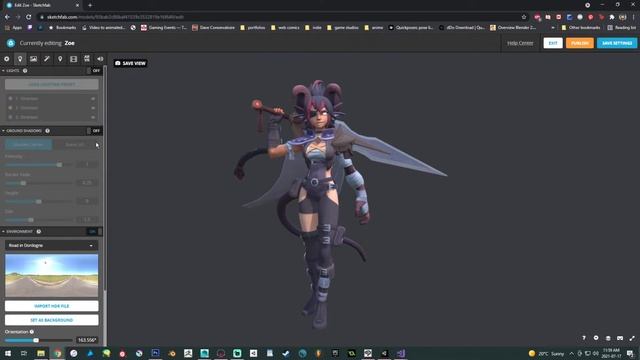Open the model inspector layers icon
Viewport: 640px width, 360px height.
[x=608, y=338]
